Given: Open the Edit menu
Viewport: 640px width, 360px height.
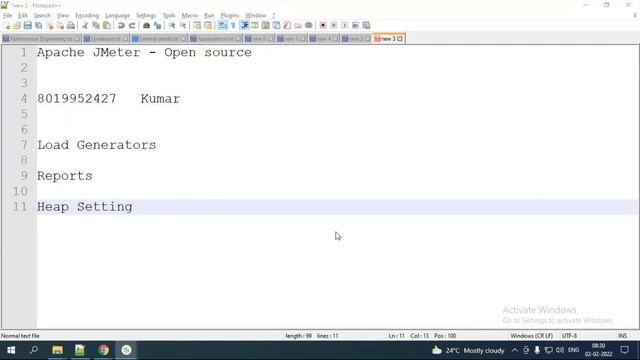Looking at the screenshot, I should click(22, 16).
